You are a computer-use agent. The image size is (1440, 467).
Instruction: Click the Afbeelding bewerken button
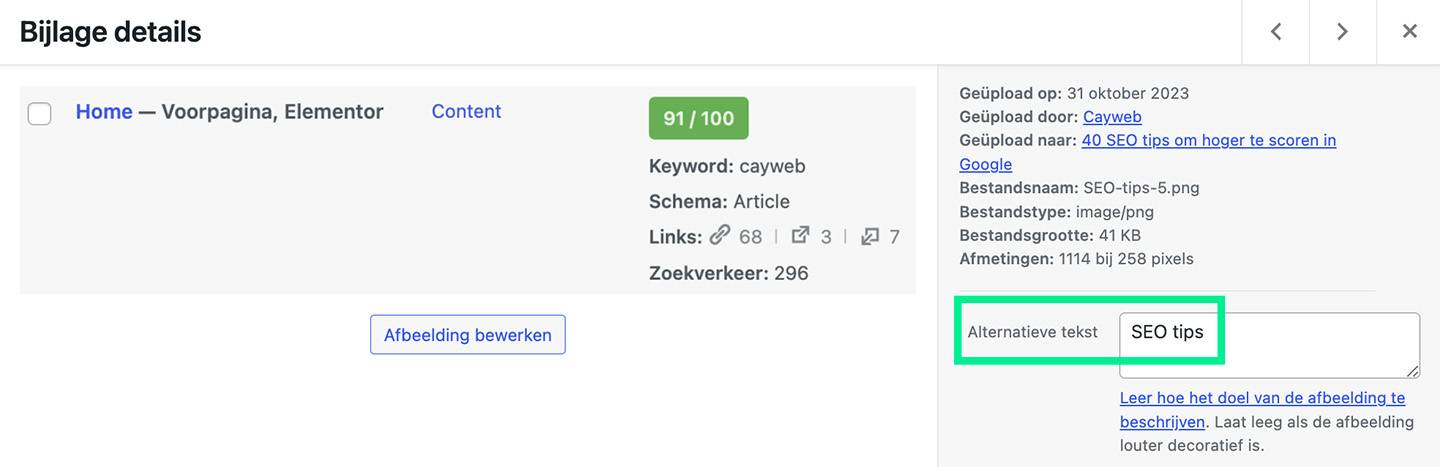click(x=468, y=335)
